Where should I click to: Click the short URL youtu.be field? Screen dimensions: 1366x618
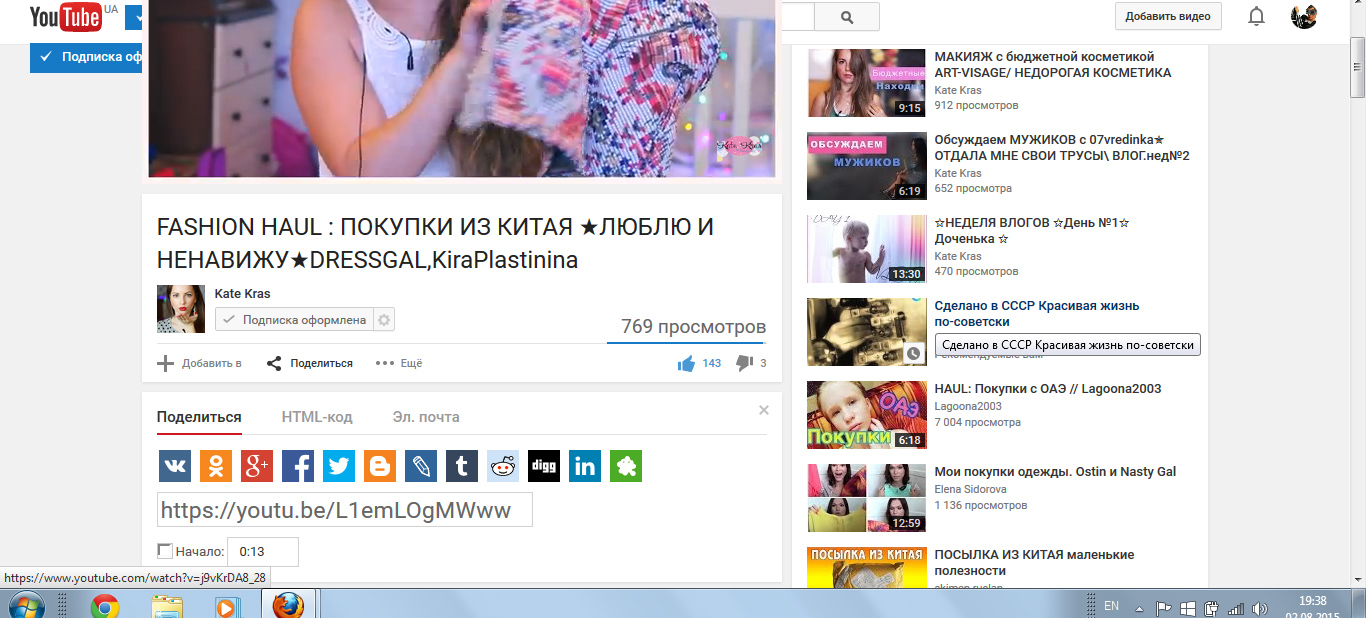345,510
